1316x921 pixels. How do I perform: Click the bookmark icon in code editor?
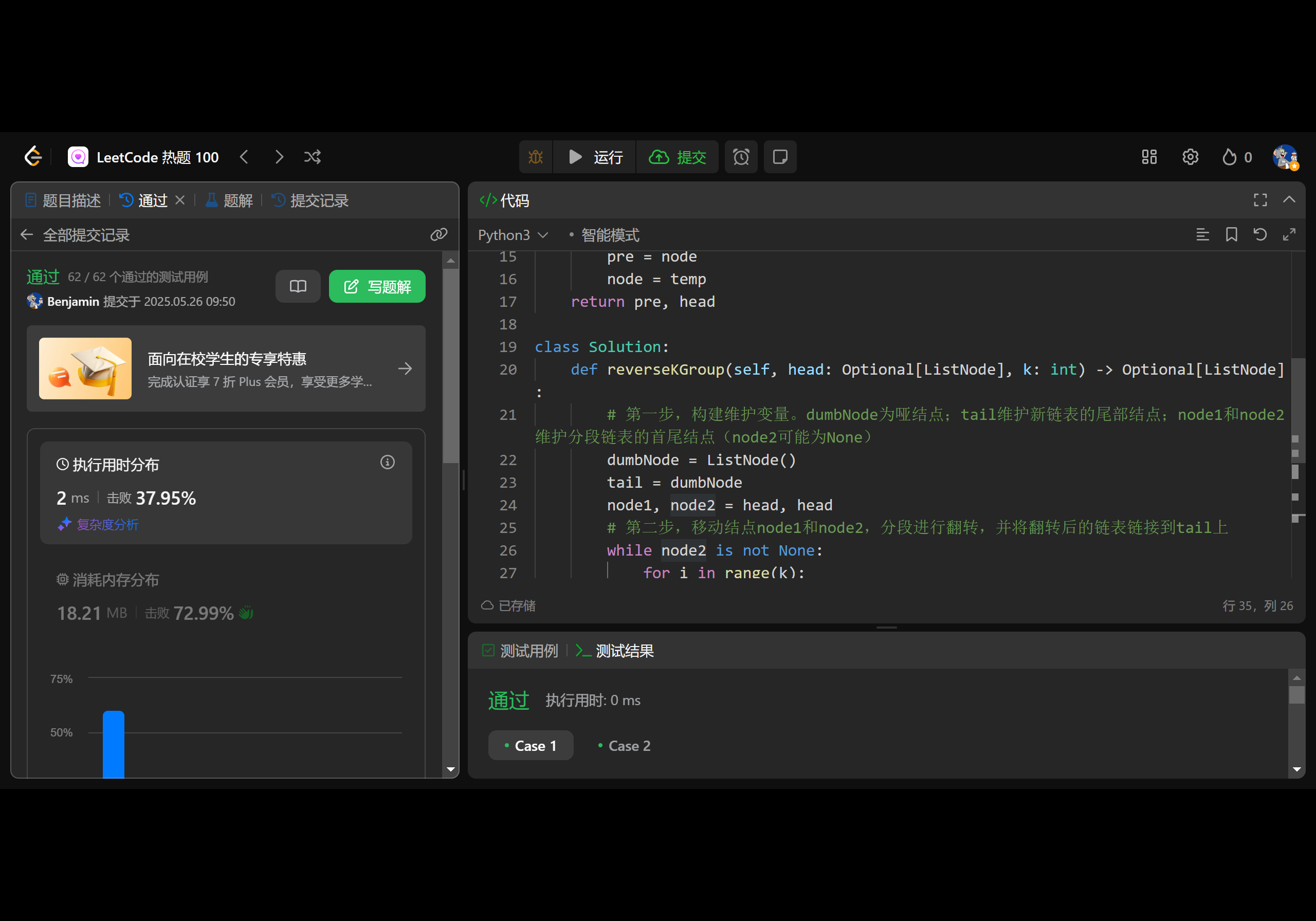(1231, 234)
